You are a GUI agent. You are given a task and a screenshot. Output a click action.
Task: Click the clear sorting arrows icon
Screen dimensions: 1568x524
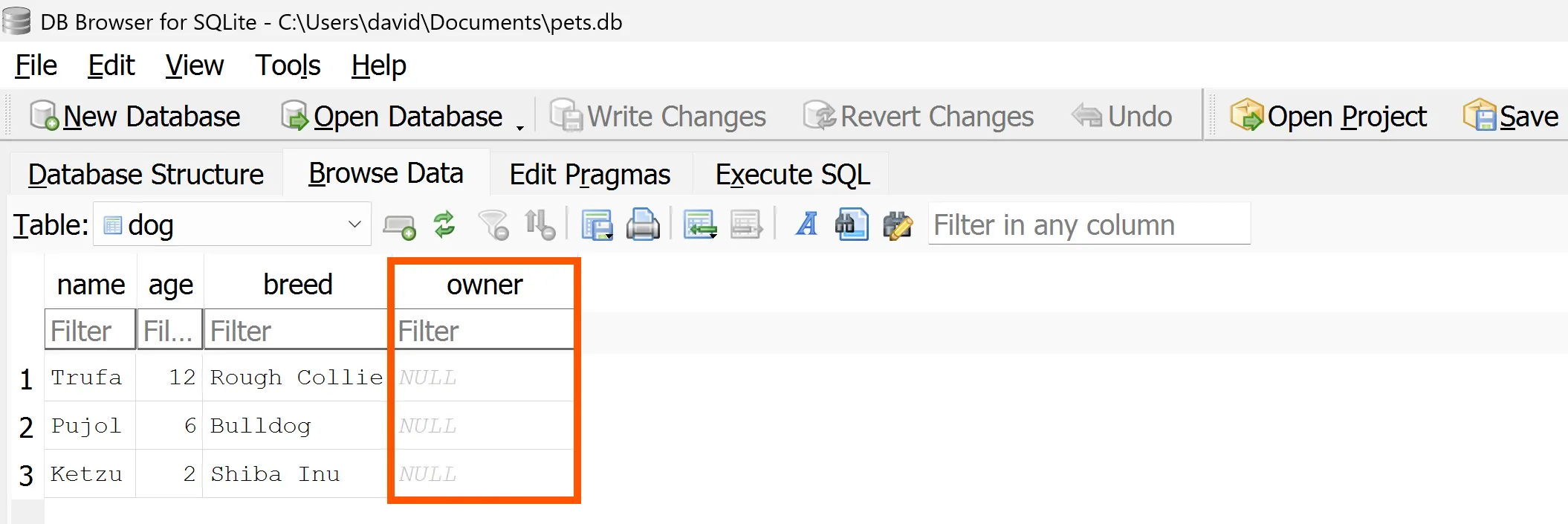pos(540,224)
